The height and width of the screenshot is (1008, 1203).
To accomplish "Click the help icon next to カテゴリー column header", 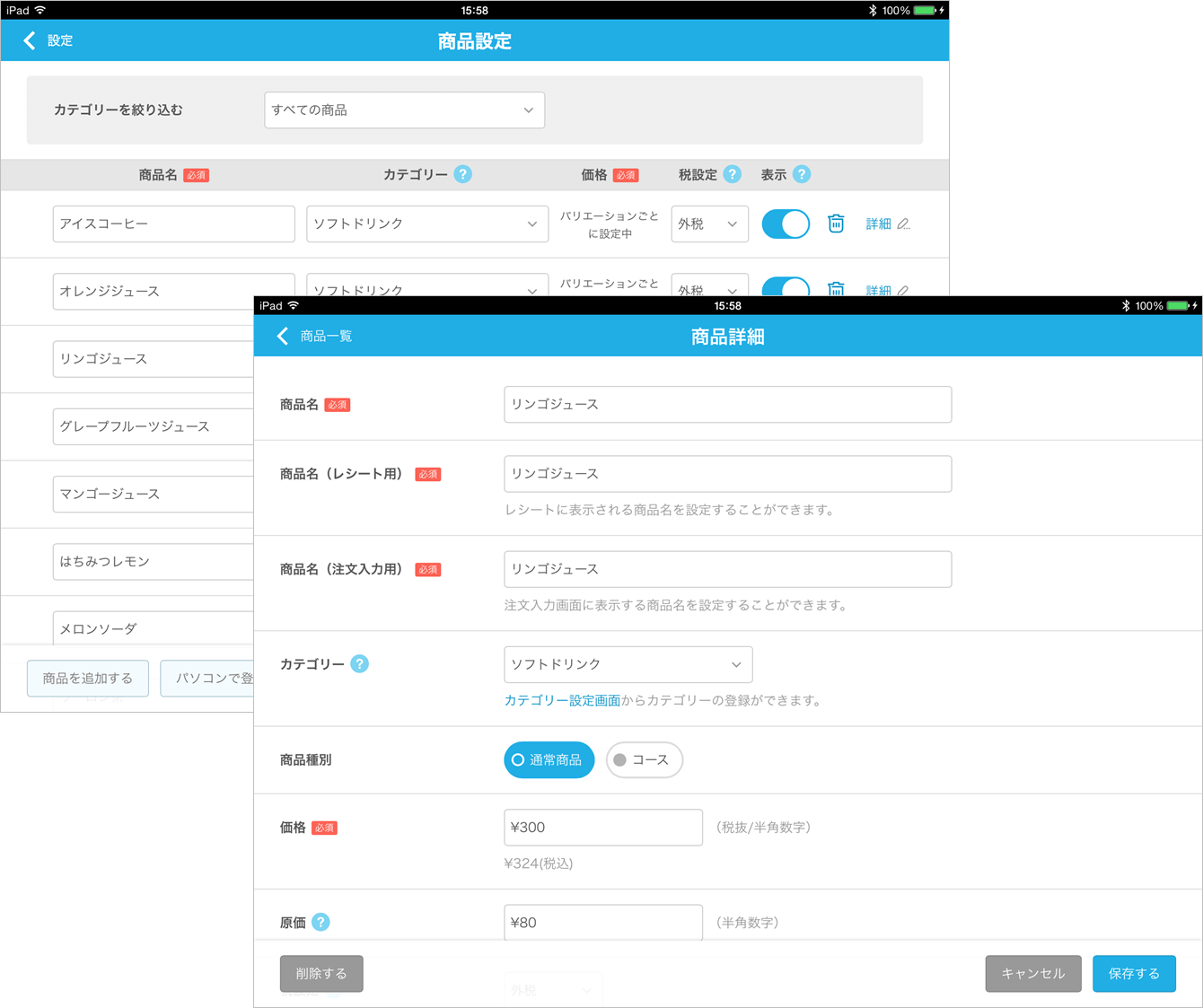I will click(462, 174).
